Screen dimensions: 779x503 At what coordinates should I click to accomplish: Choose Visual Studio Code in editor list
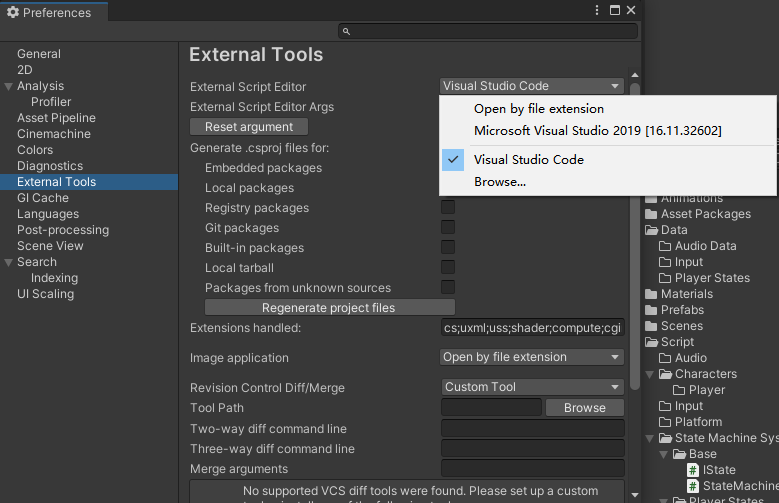pyautogui.click(x=608, y=160)
